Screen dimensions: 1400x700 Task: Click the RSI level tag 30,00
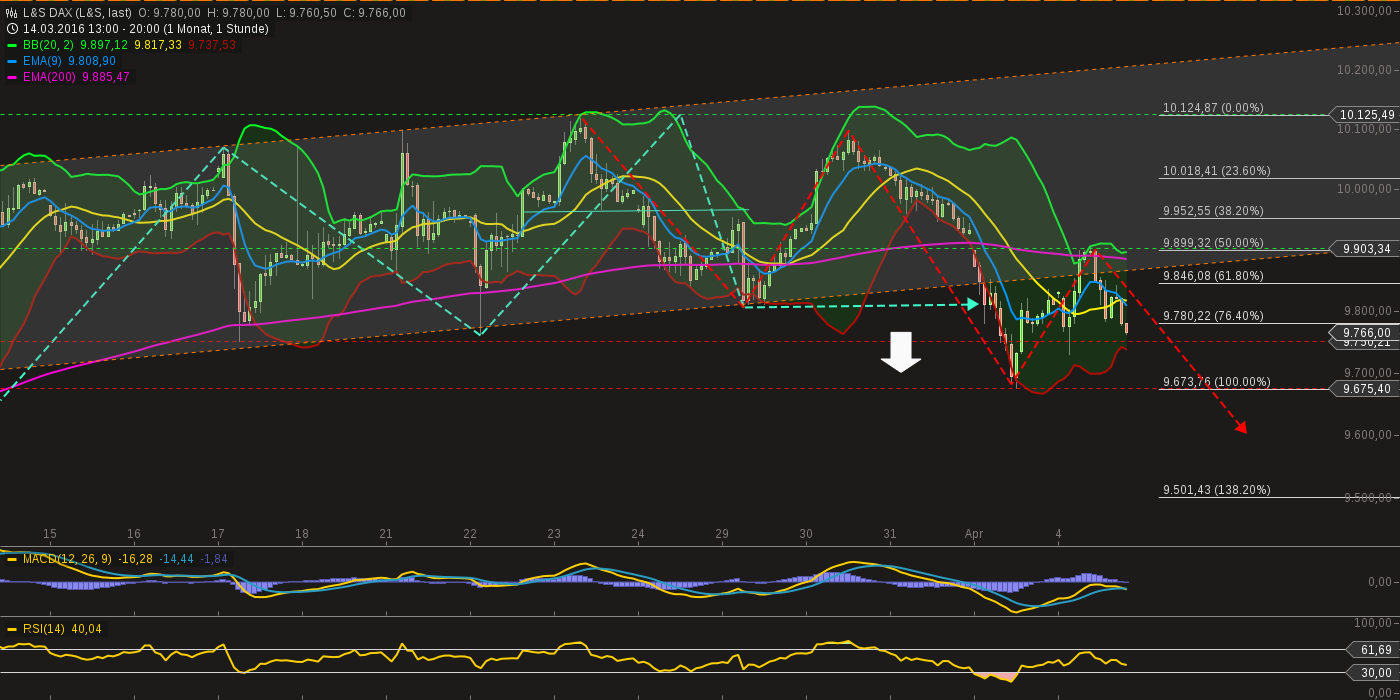tap(1372, 673)
